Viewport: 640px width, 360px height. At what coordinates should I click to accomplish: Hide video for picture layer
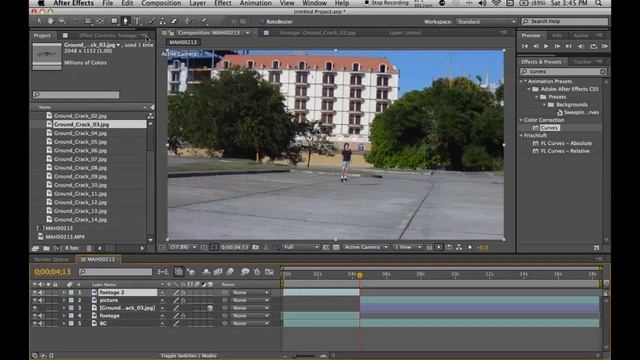point(35,300)
